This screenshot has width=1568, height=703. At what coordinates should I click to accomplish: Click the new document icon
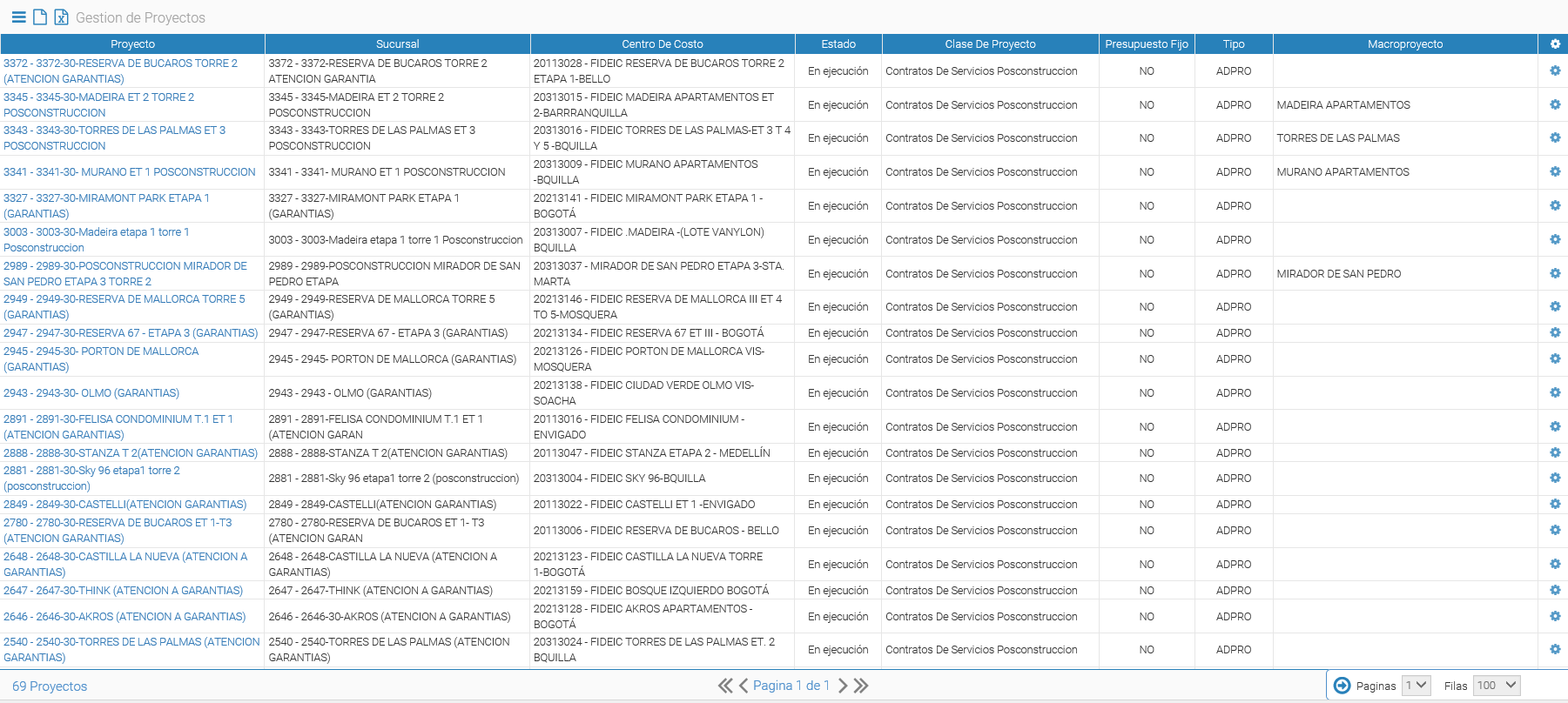(x=40, y=17)
